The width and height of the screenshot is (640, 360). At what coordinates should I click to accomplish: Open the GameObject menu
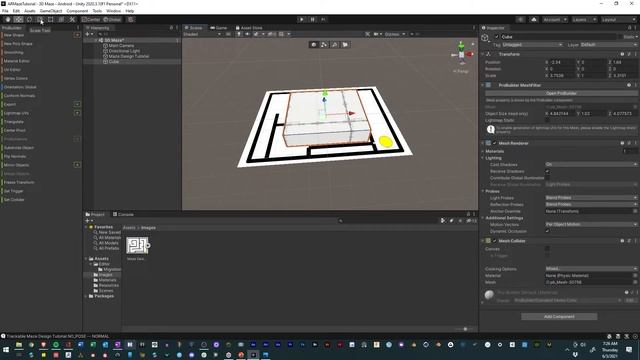[x=51, y=11]
